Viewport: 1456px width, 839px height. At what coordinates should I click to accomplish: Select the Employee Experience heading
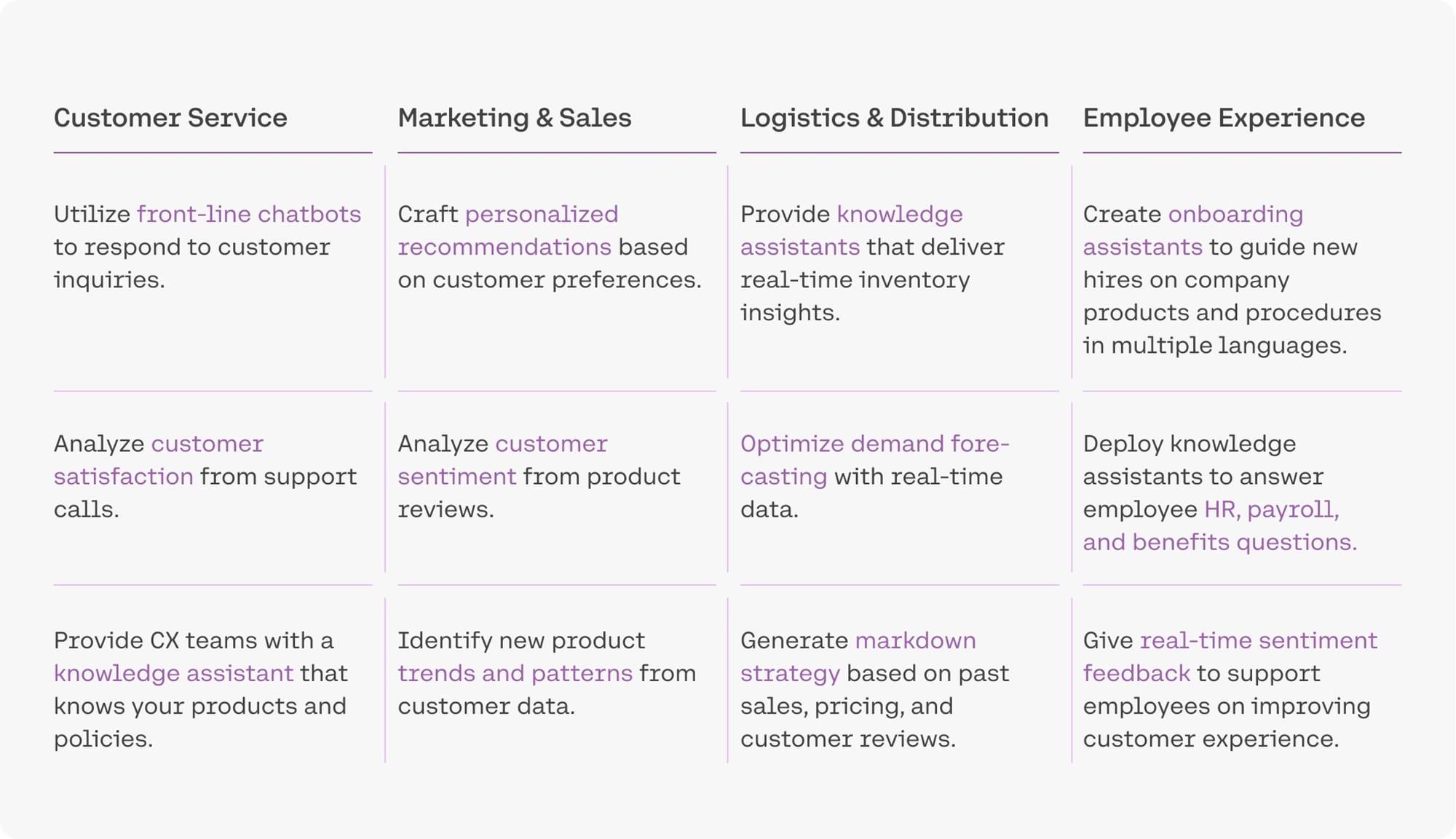click(x=1224, y=118)
